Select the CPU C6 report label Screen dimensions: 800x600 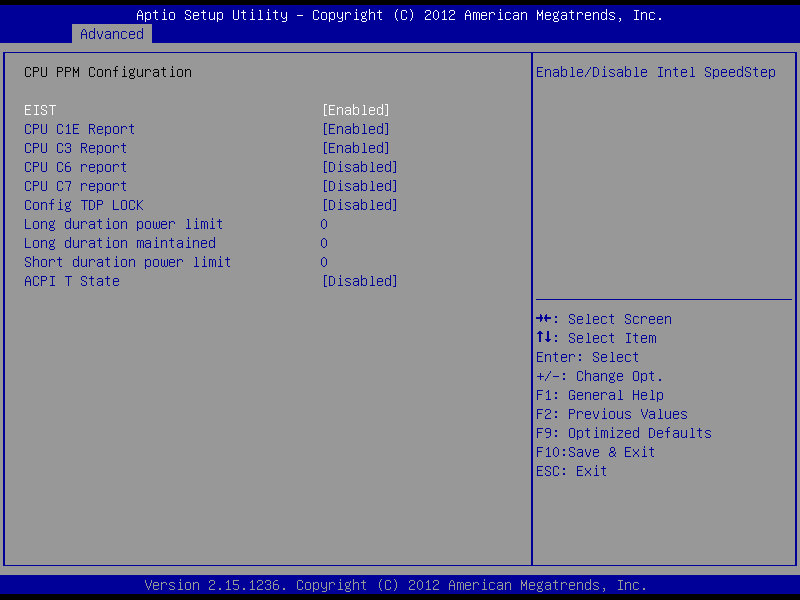pyautogui.click(x=76, y=167)
